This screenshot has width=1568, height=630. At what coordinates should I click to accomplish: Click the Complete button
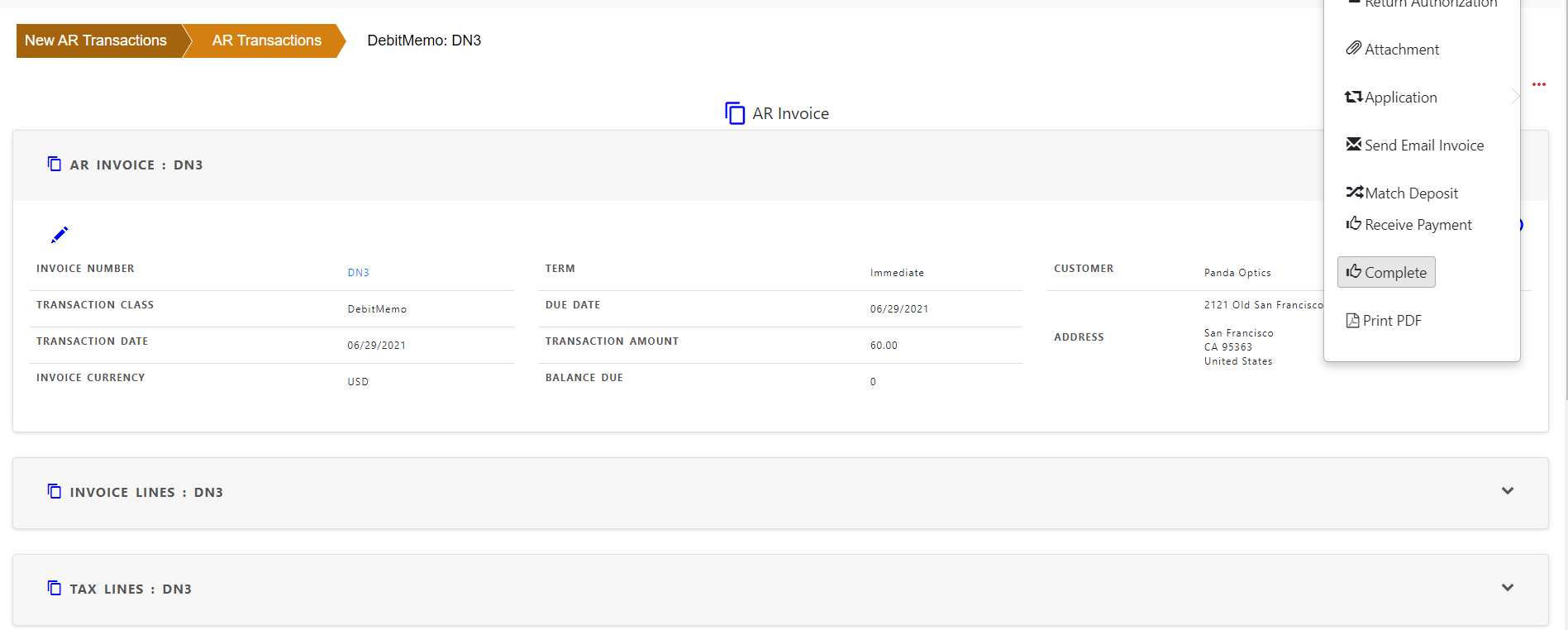pos(1386,272)
